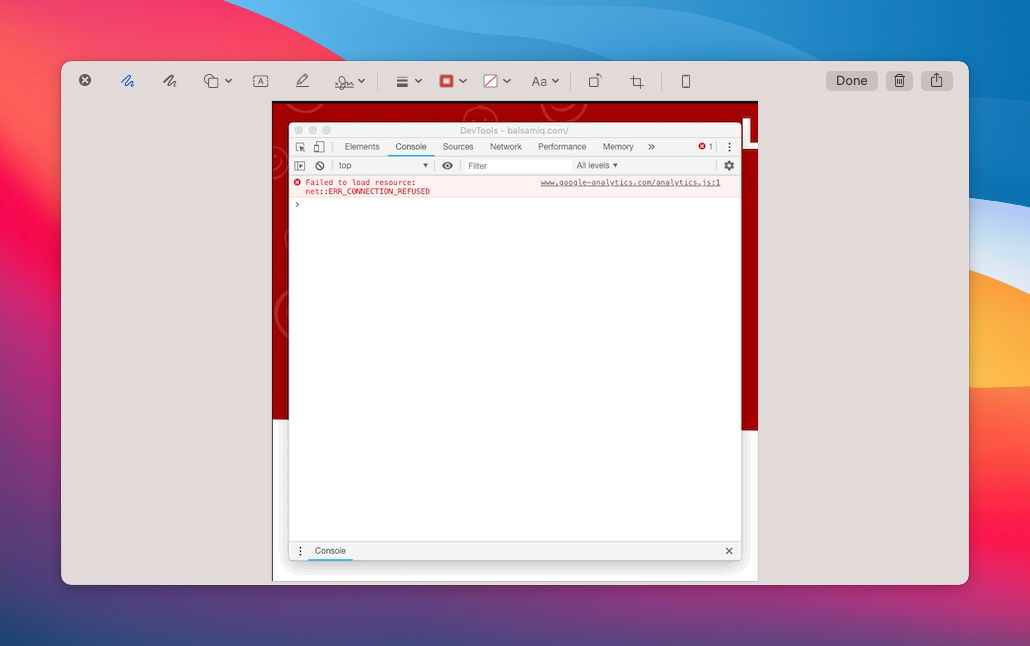Click the analytics.js:1 source link
1030x646 pixels.
pyautogui.click(x=630, y=183)
